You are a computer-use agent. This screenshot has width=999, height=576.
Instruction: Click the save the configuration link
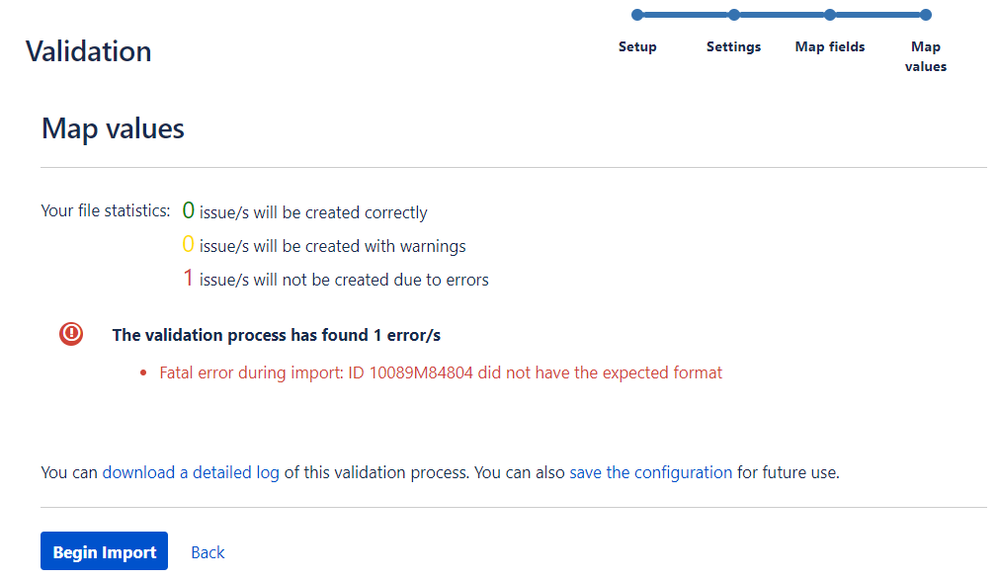pos(650,472)
